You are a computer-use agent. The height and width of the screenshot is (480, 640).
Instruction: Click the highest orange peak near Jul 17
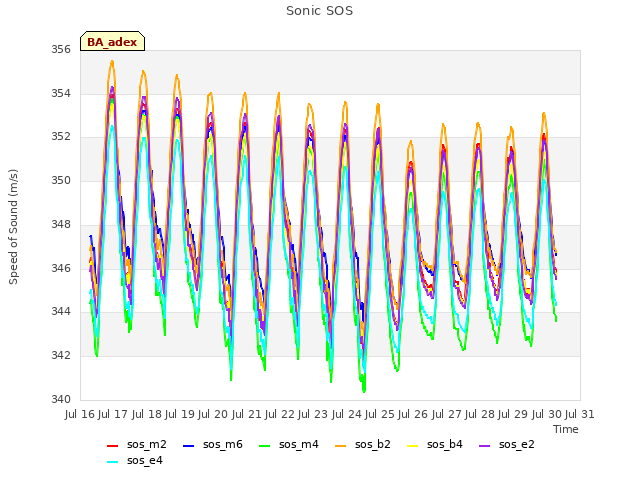click(112, 61)
